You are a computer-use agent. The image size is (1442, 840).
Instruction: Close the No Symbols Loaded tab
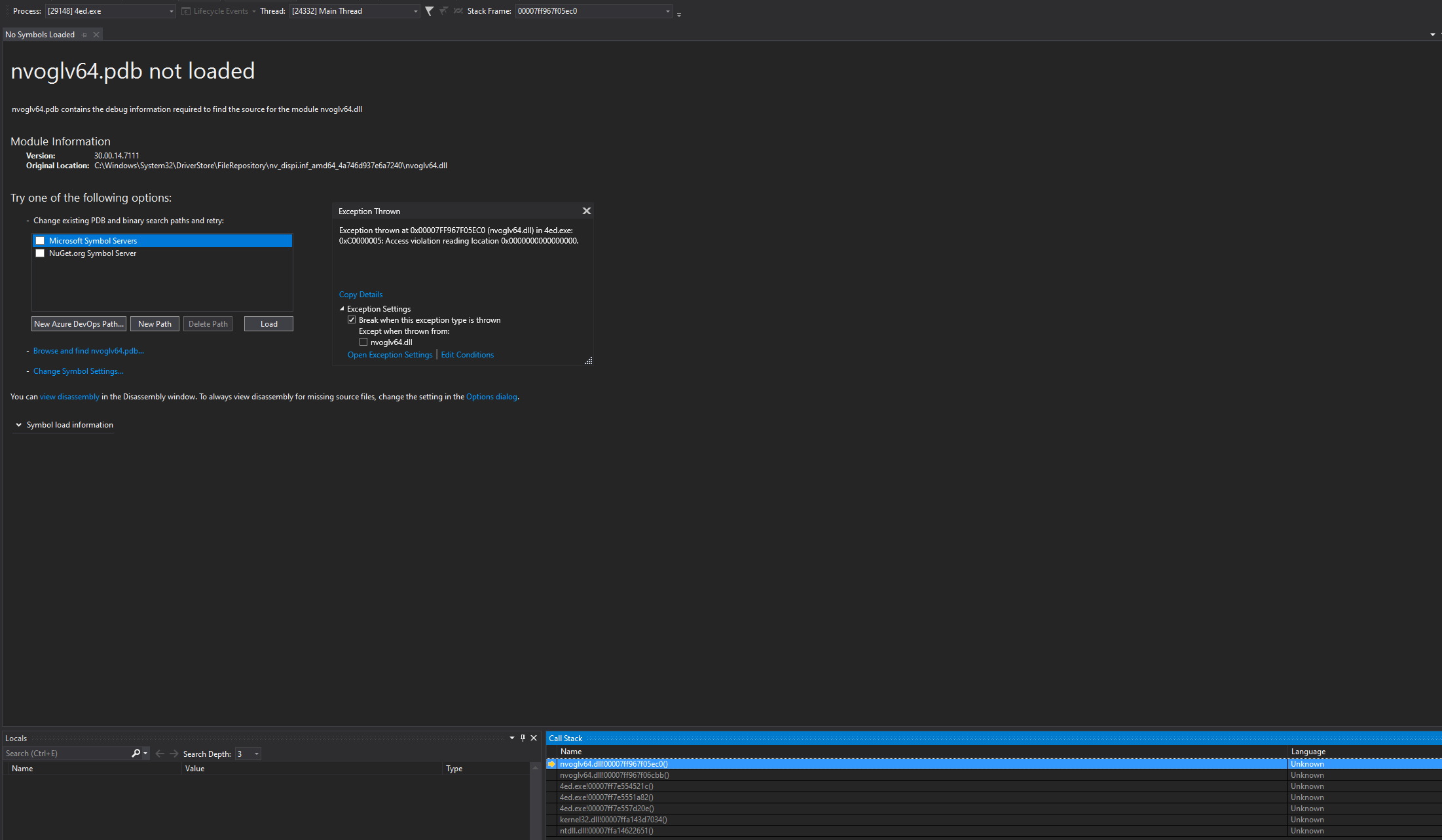click(96, 35)
